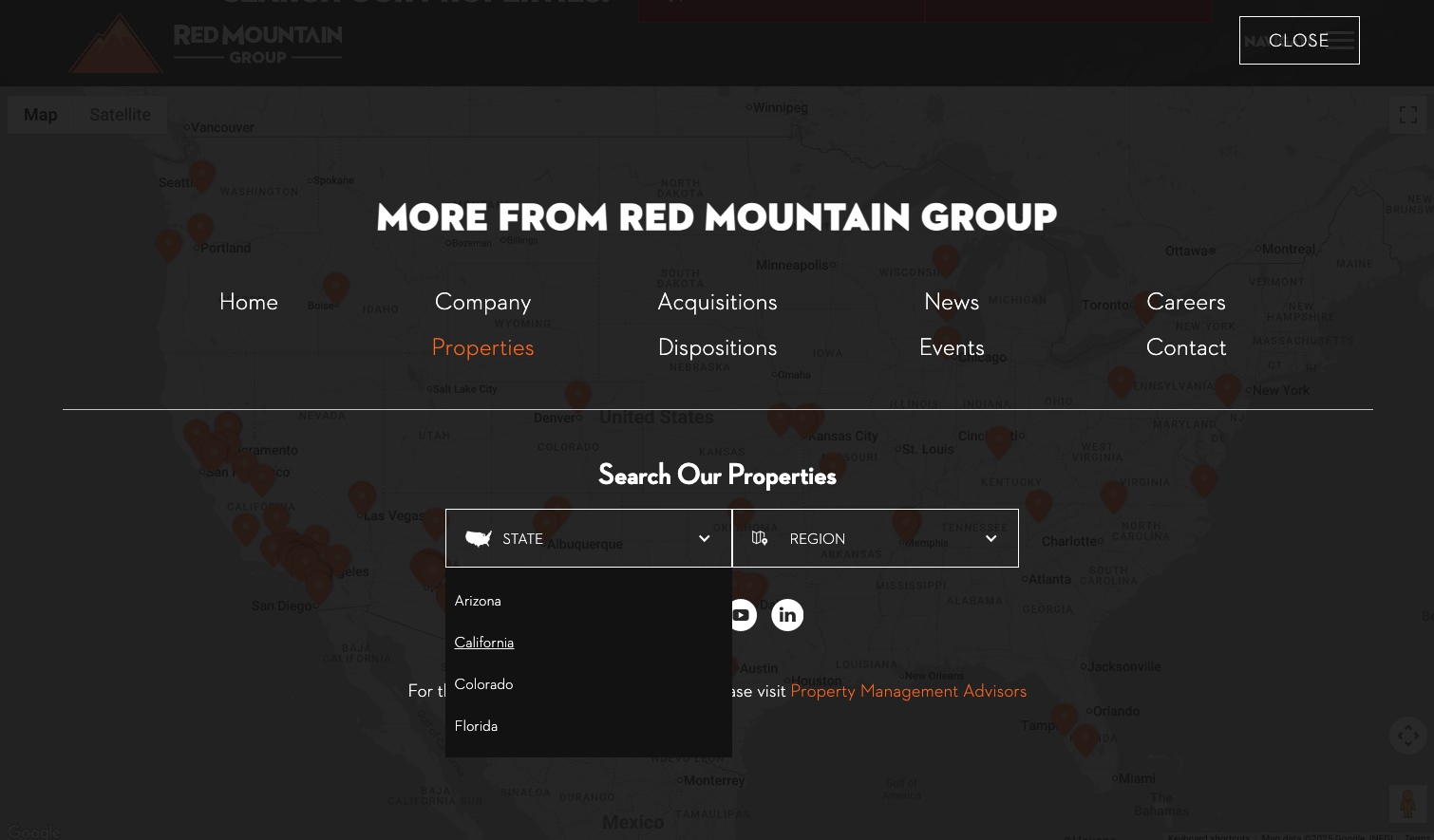The width and height of the screenshot is (1434, 840).
Task: Switch to Satellite map view
Action: coord(120,114)
